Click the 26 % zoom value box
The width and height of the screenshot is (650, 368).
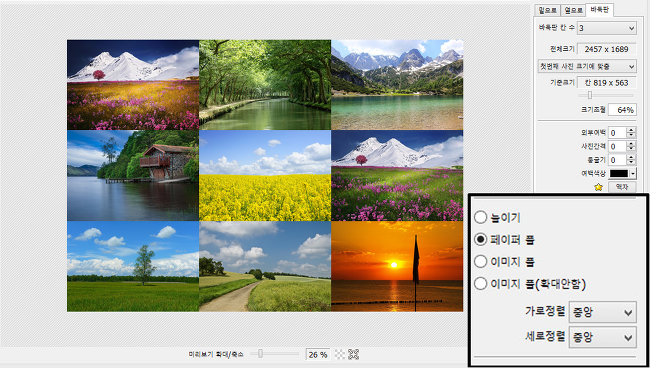[x=318, y=354]
